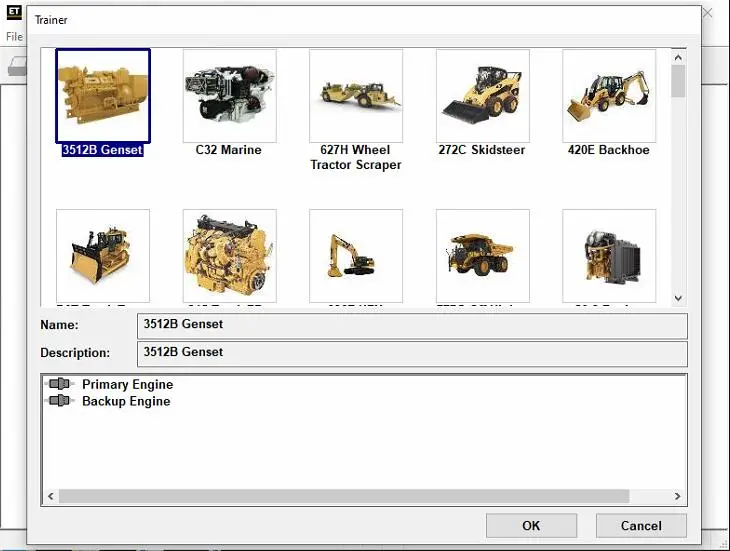Screen dimensions: 730x551
Task: Click the 627H Wheel Tractor Scraper label
Action: pyautogui.click(x=356, y=157)
